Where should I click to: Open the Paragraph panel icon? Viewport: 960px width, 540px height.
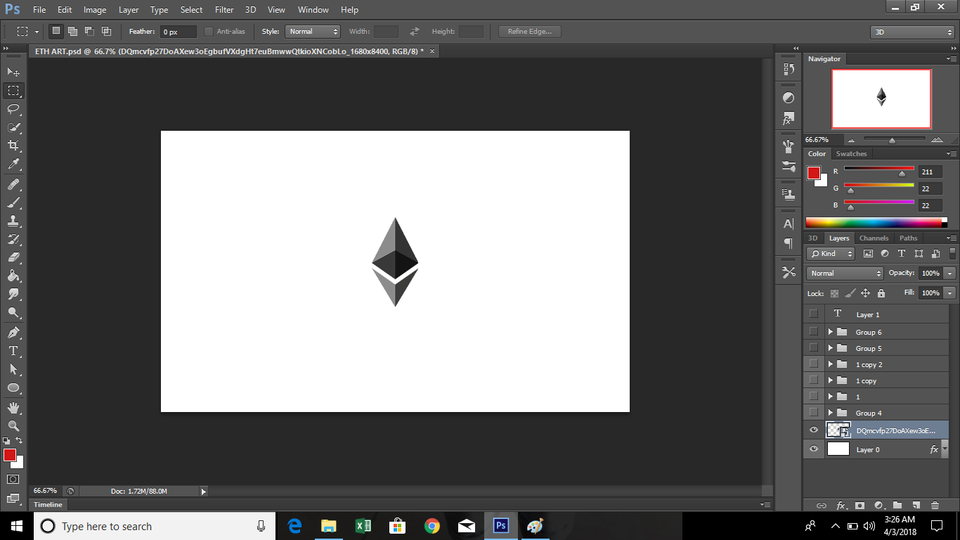coord(789,243)
